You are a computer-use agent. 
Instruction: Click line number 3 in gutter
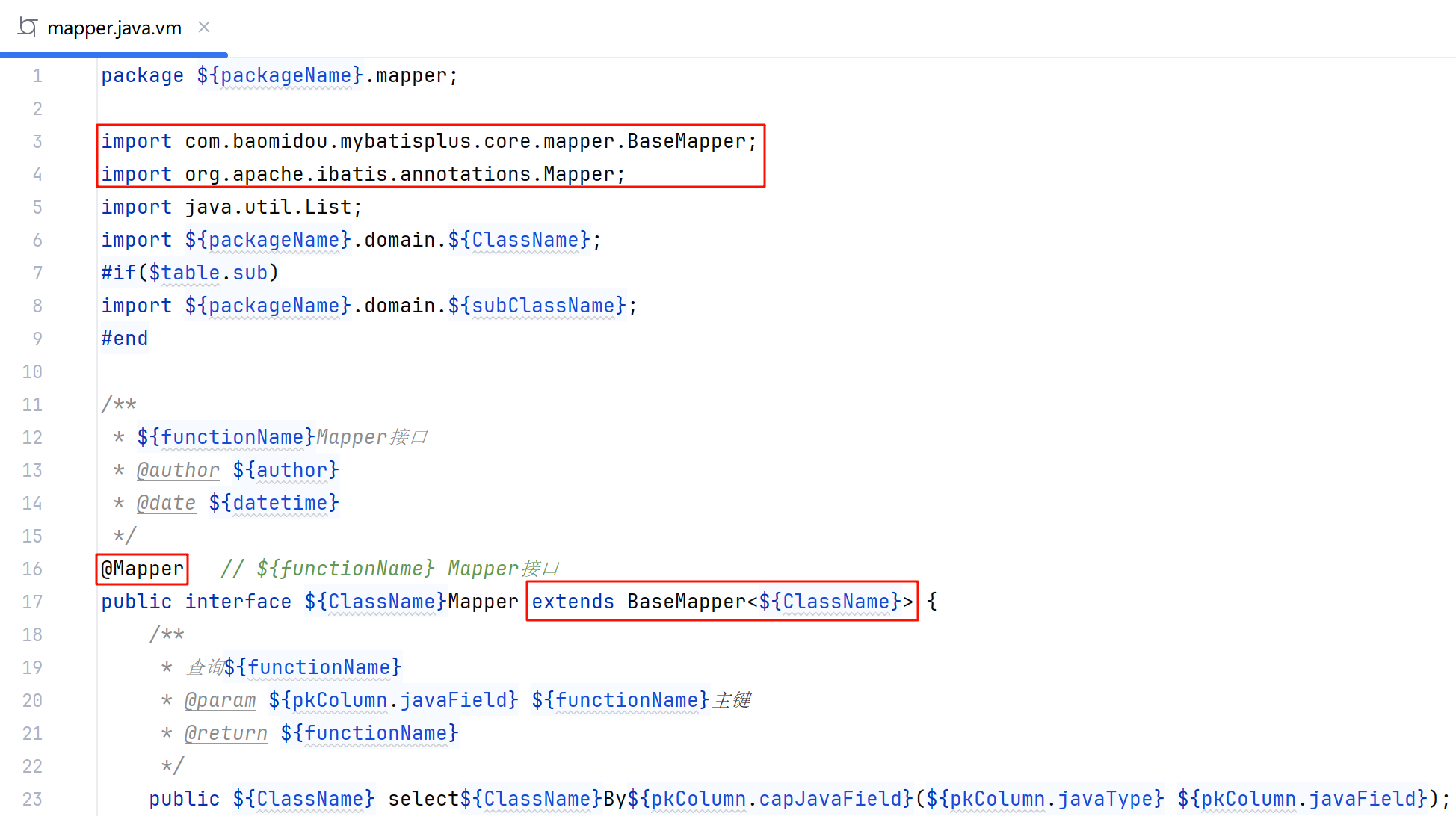[x=37, y=142]
